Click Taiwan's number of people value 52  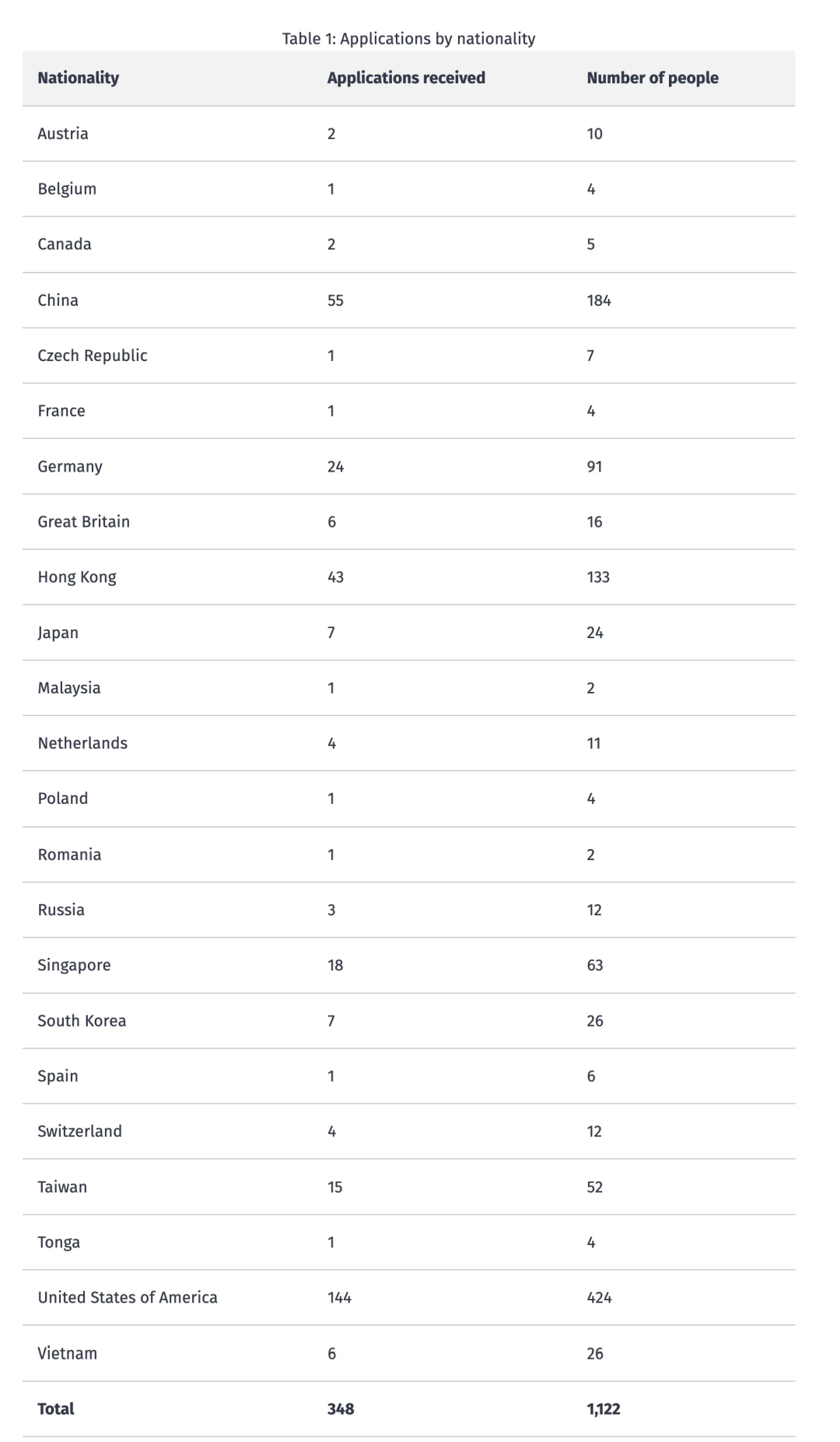[595, 1188]
